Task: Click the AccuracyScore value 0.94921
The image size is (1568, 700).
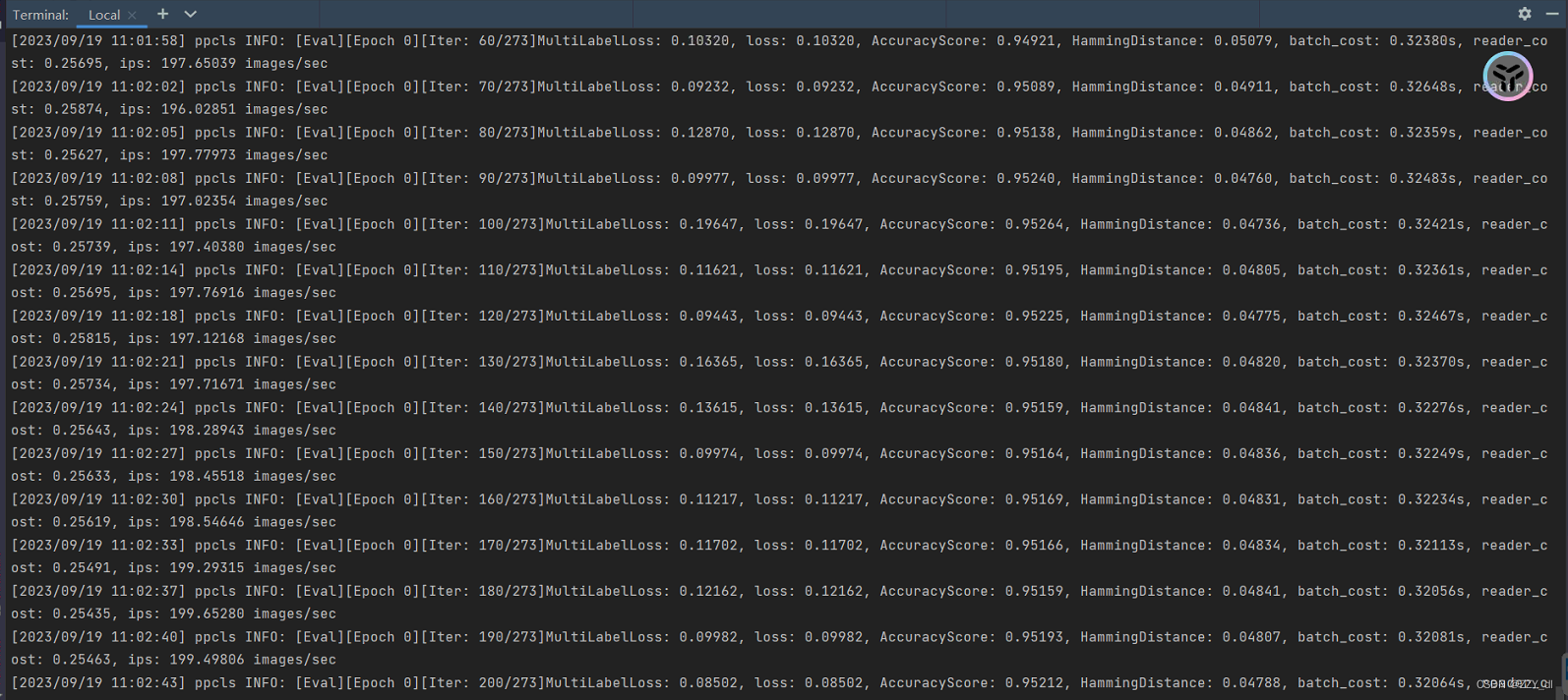Action: point(1026,40)
